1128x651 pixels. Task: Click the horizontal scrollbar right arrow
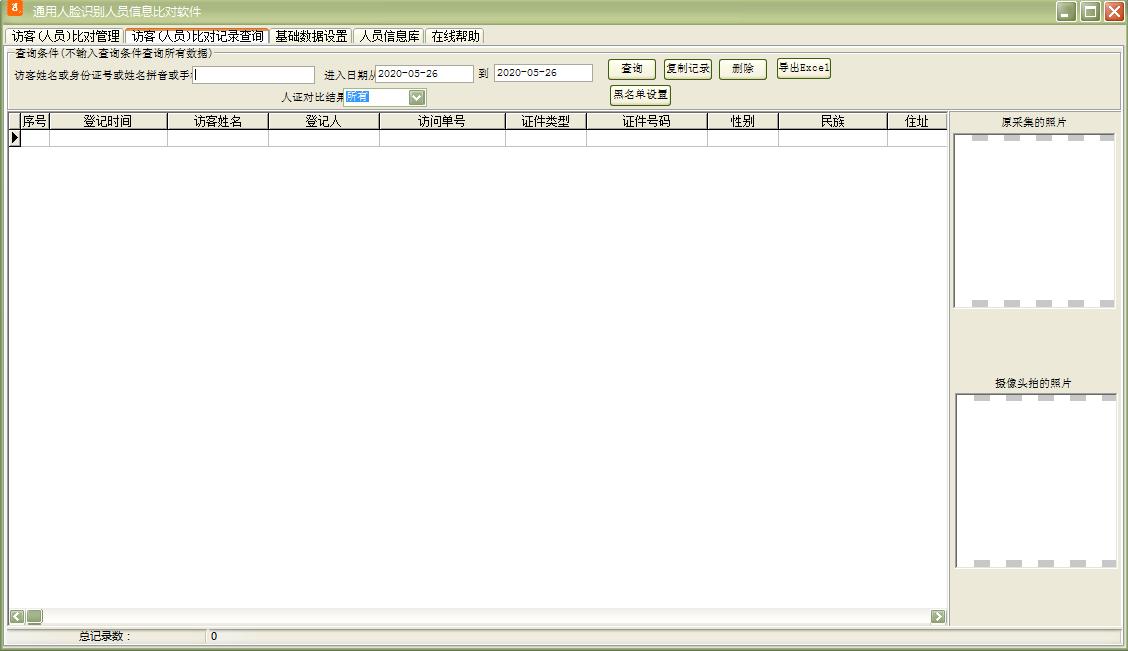(x=937, y=616)
